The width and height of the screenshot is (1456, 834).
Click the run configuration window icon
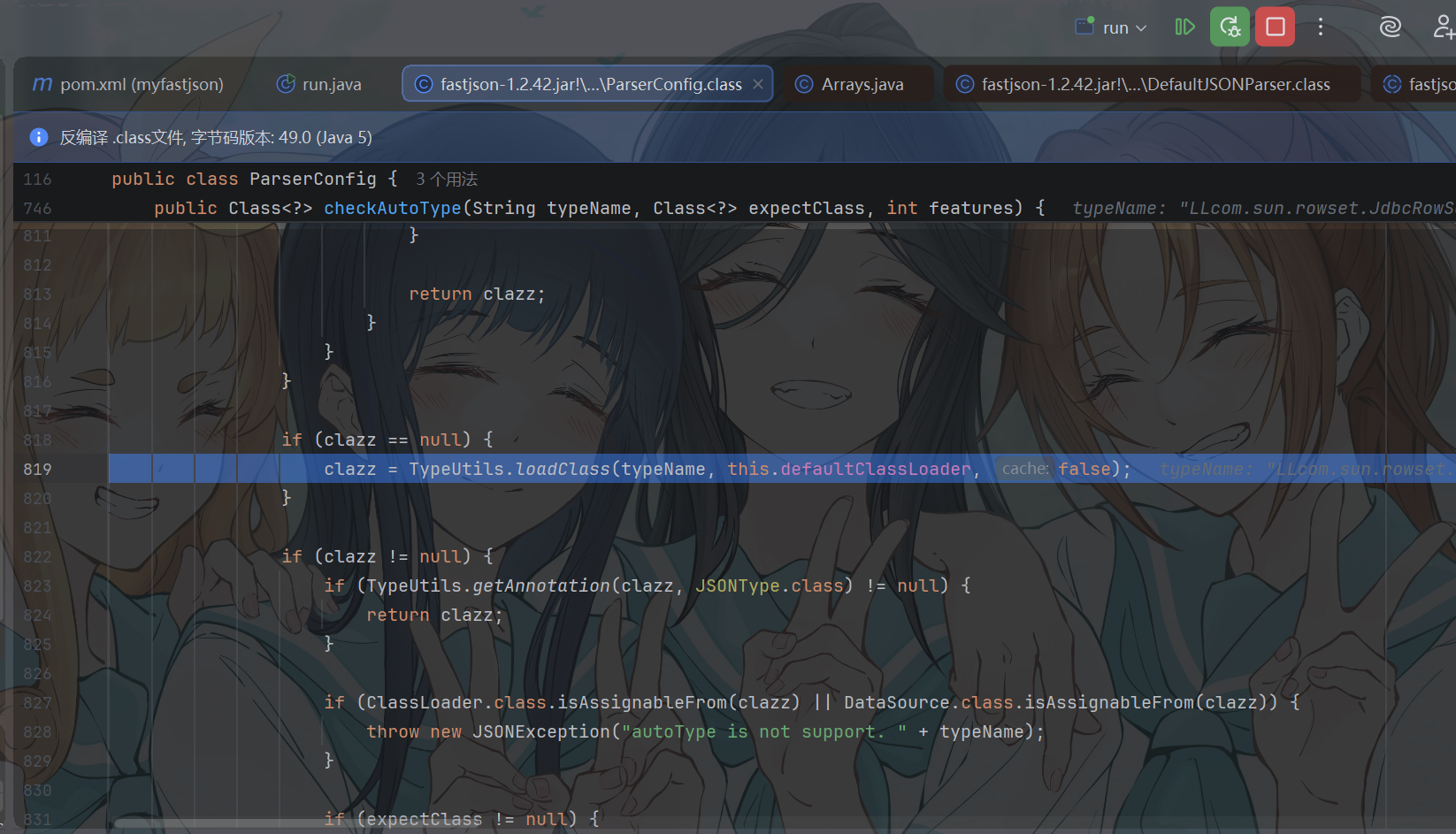point(1085,27)
